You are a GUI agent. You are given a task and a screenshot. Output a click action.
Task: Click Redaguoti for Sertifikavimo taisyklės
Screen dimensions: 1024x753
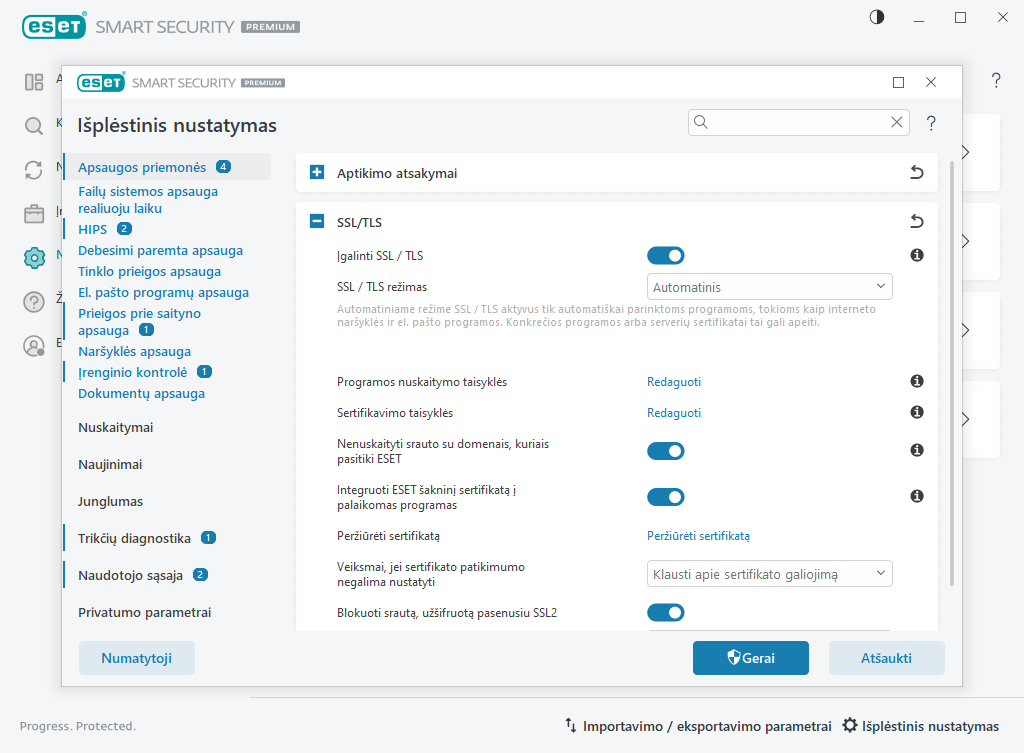click(673, 412)
